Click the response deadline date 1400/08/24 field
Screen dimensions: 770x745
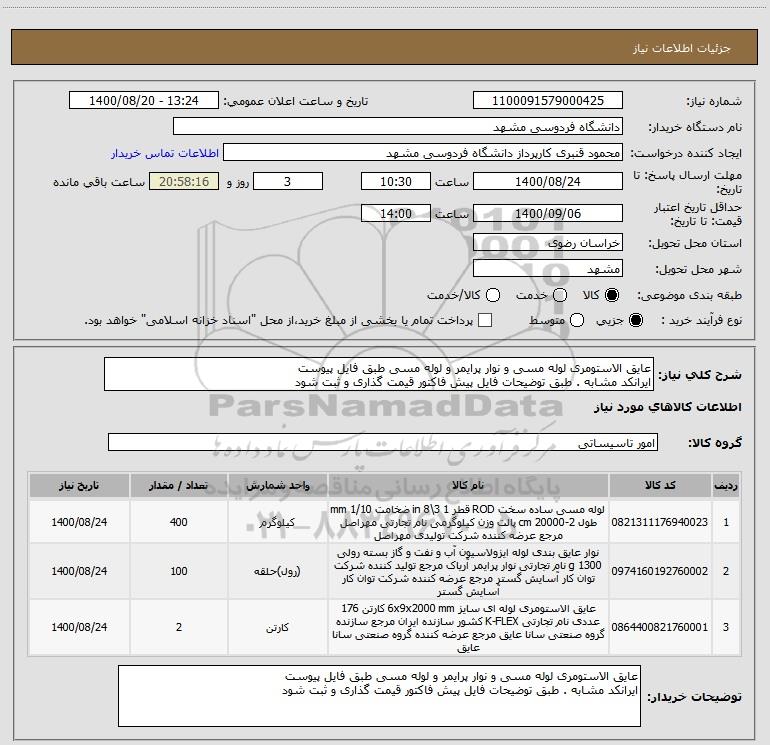pyautogui.click(x=548, y=182)
